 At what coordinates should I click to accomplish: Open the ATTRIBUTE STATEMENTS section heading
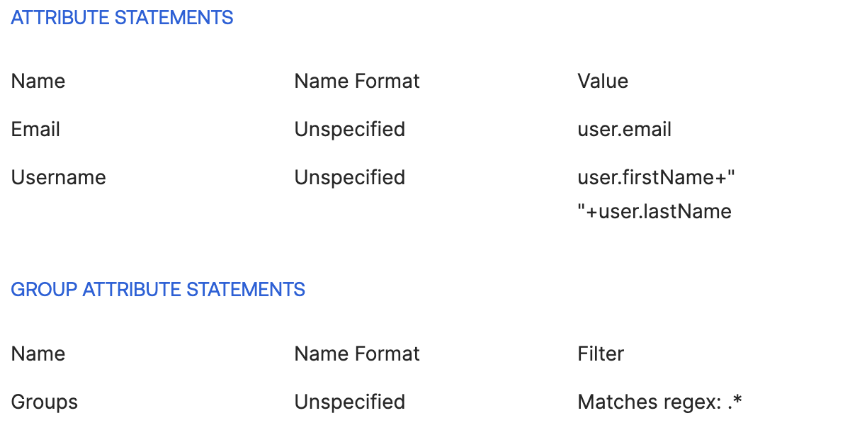pos(122,18)
